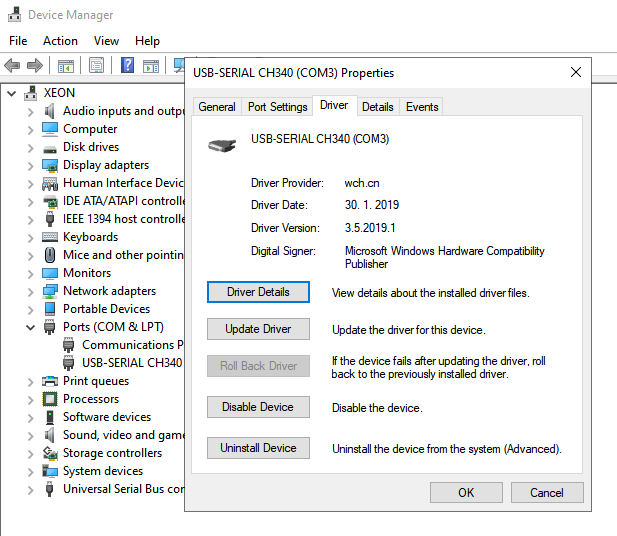Switch to the Details tab
617x536 pixels.
tap(378, 107)
